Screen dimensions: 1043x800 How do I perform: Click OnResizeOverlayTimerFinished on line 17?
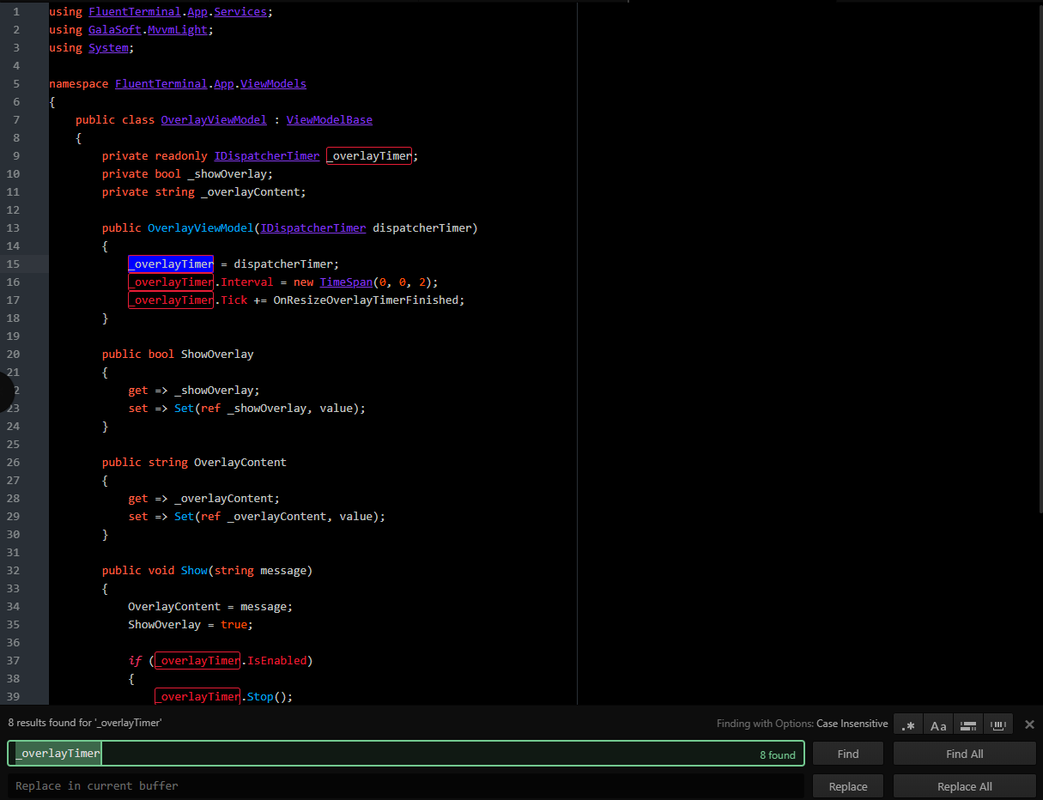tap(366, 300)
